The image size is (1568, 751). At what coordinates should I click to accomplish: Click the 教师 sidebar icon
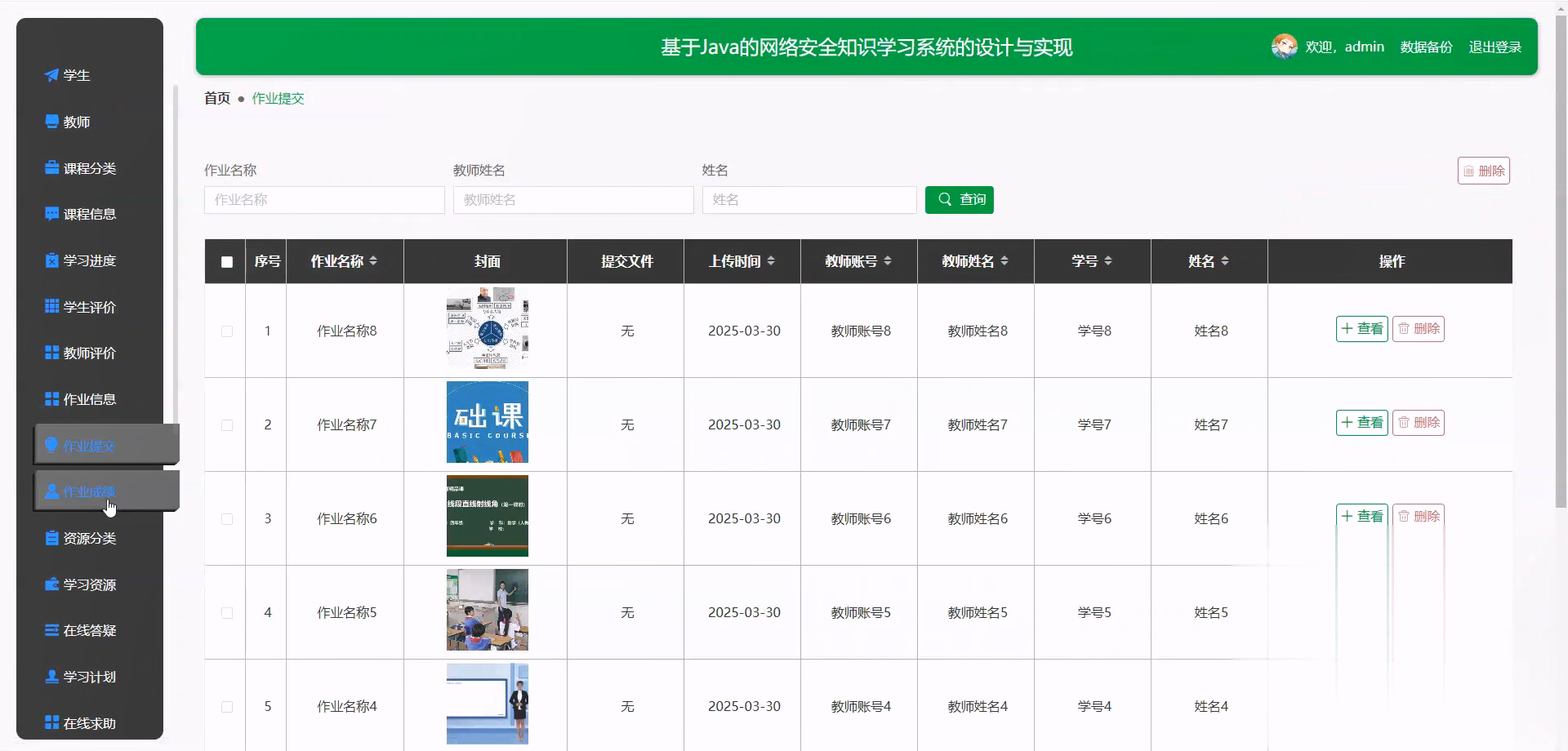51,121
